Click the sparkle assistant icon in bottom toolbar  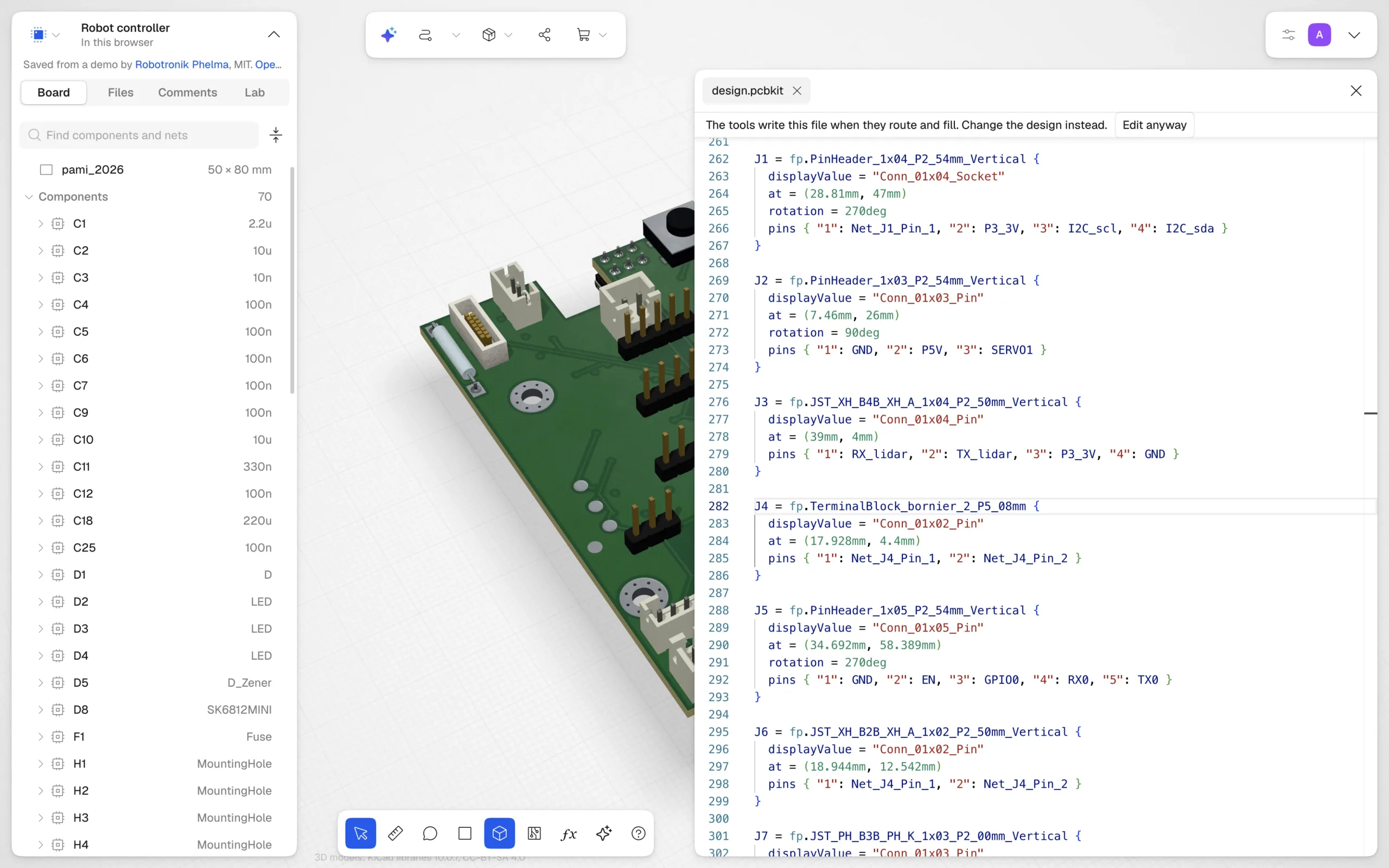[604, 833]
